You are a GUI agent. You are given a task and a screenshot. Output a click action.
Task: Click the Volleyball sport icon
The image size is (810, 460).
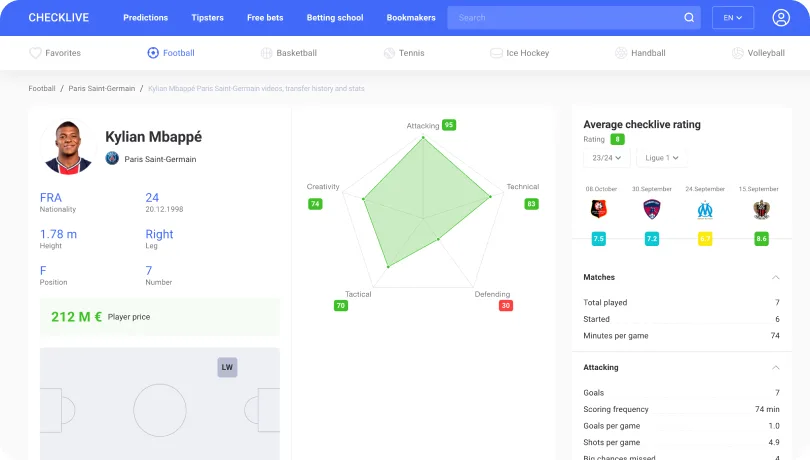[738, 53]
